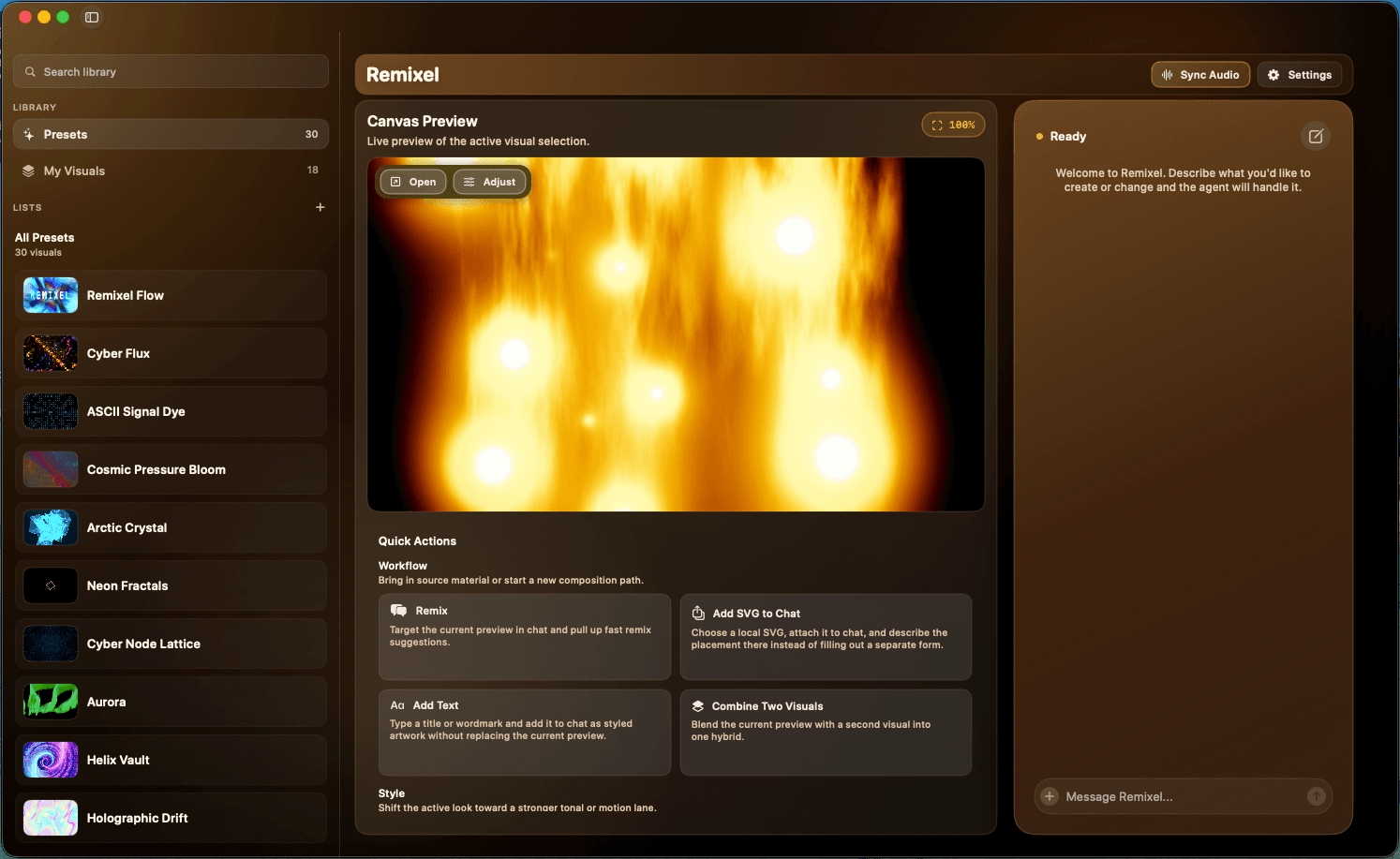Image resolution: width=1400 pixels, height=859 pixels.
Task: Click the 100% zoom frame icon
Action: pos(937,125)
